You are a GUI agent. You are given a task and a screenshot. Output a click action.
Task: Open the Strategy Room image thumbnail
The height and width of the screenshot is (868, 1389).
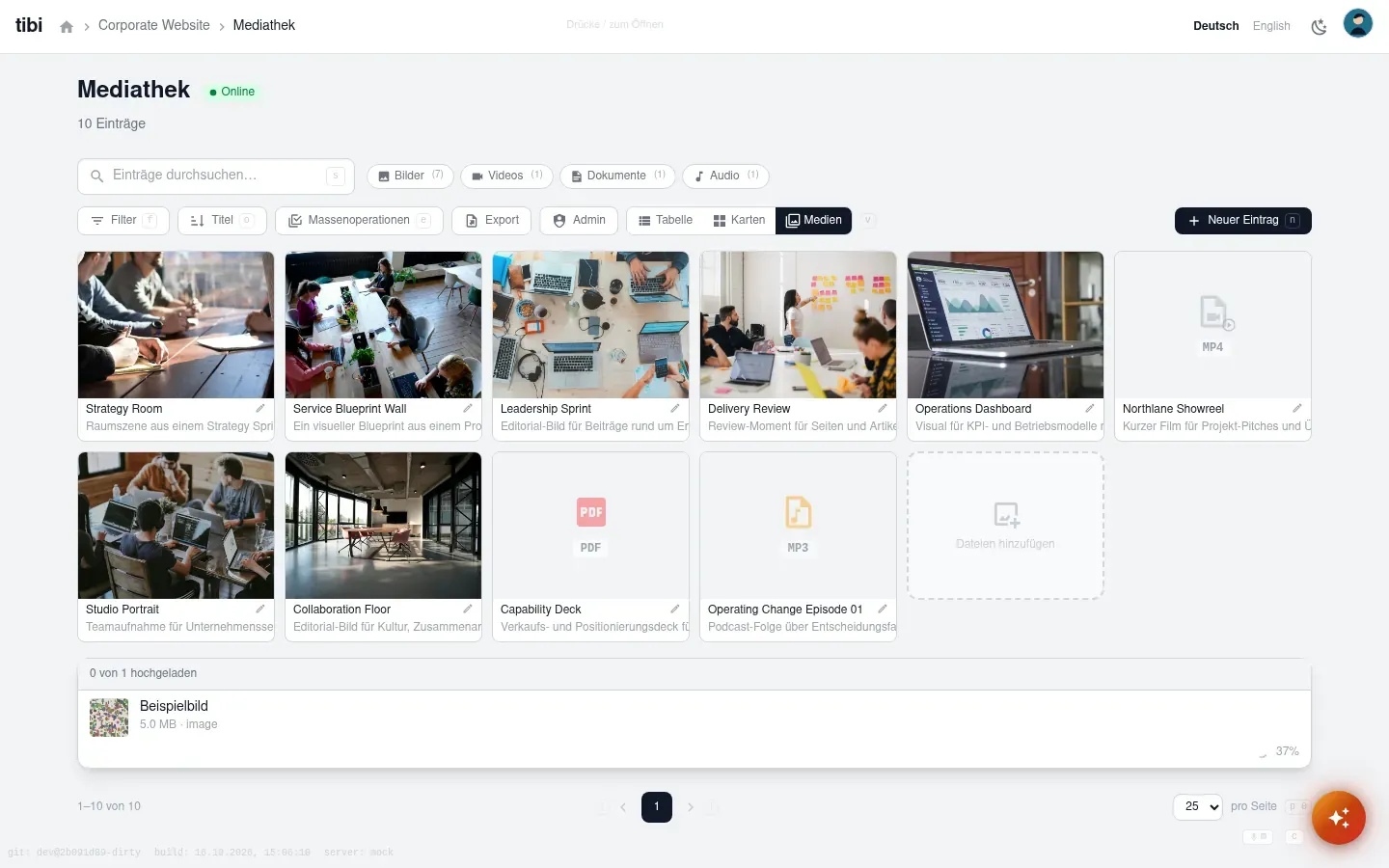coord(176,325)
